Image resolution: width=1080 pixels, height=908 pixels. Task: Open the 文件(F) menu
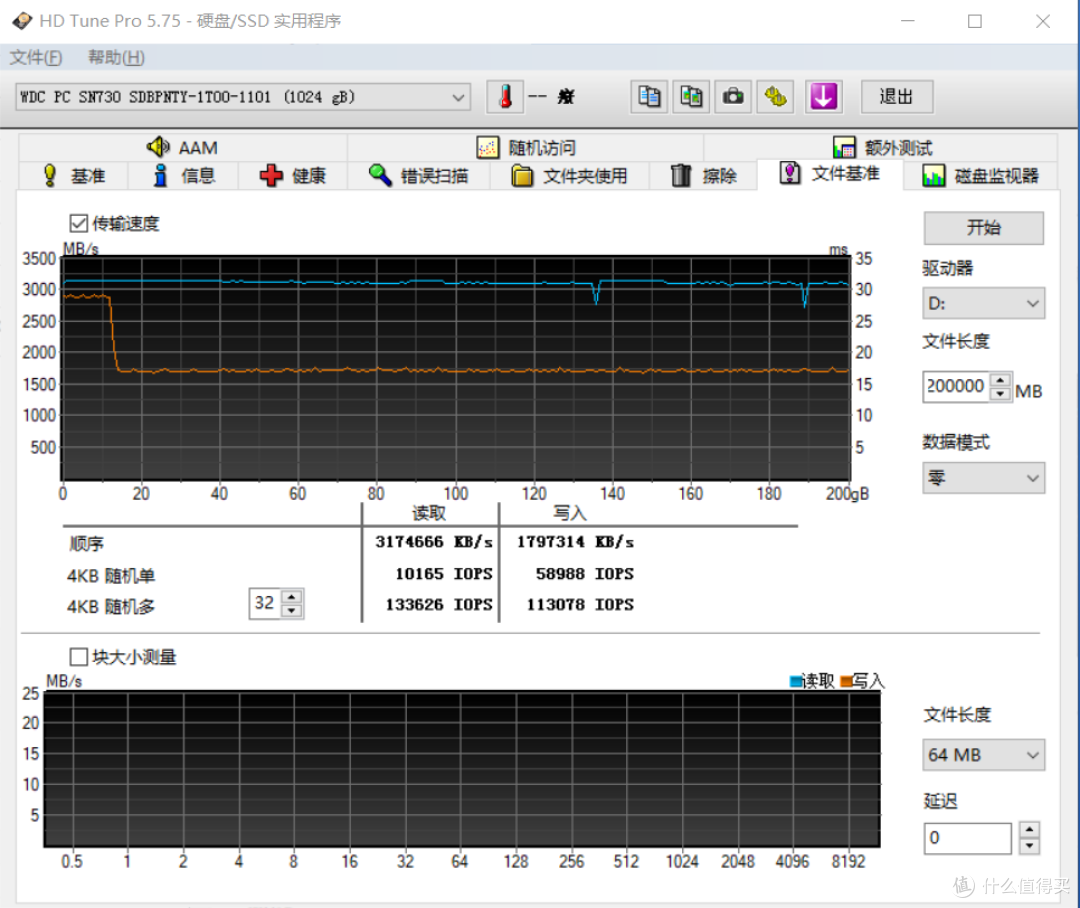click(36, 57)
